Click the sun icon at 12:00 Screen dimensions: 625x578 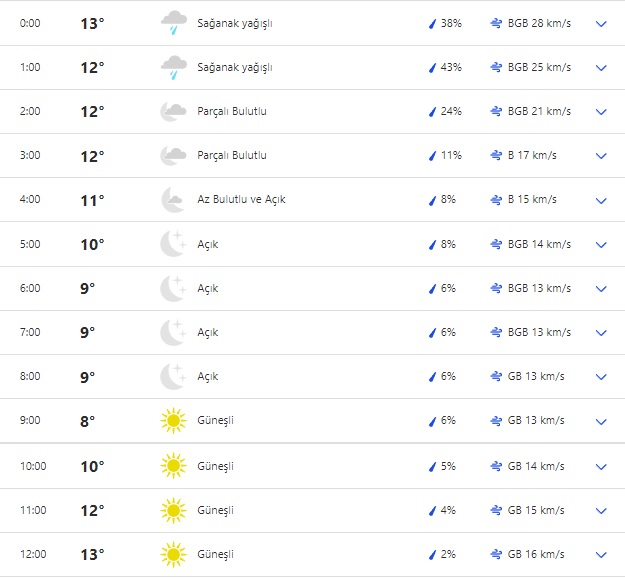coord(173,554)
